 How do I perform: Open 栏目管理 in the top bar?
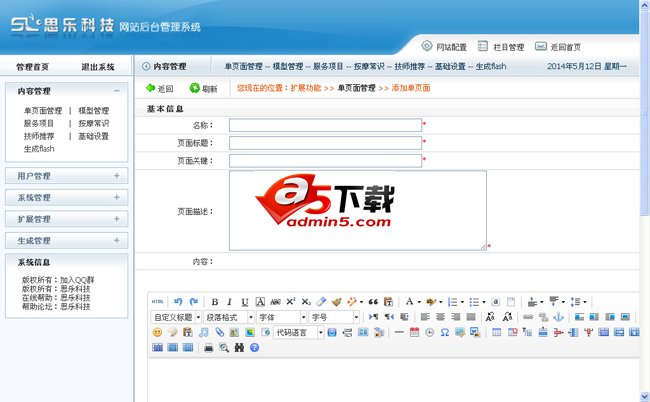501,46
